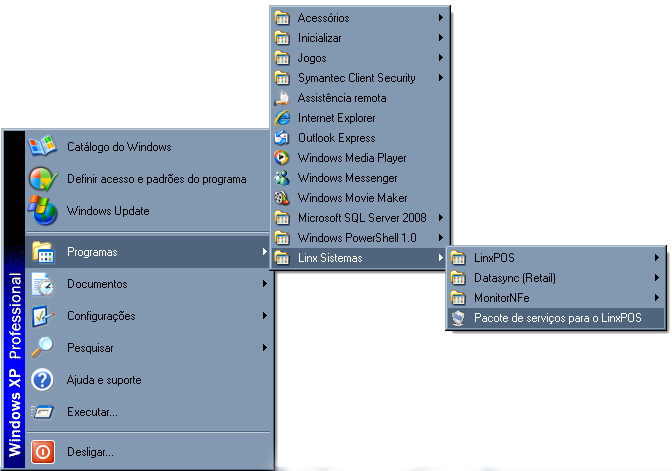Select Datasync (Retail) entry
This screenshot has height=471, width=672.
pos(556,278)
